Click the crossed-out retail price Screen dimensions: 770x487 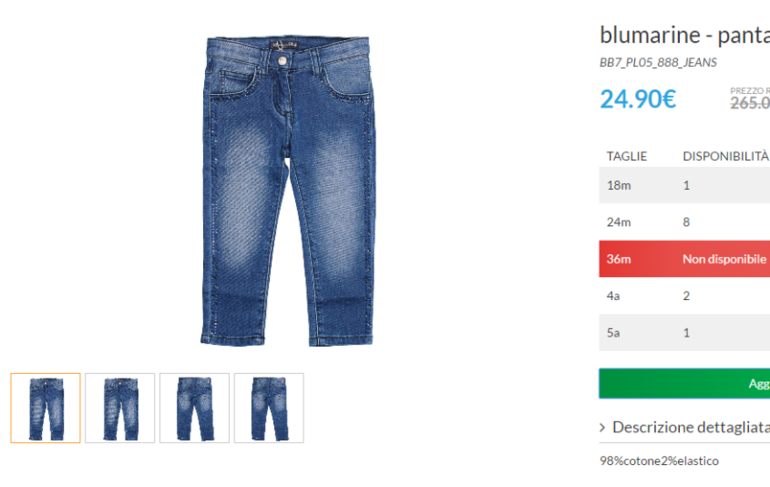[x=750, y=103]
